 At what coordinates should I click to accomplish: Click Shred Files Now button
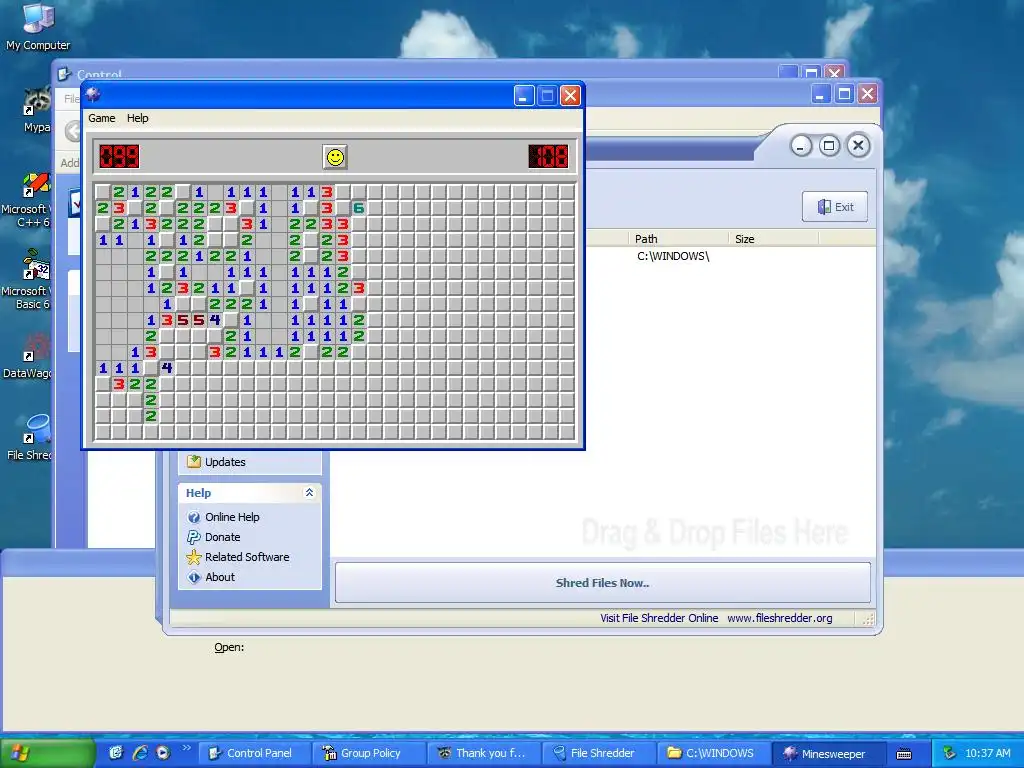tap(602, 583)
